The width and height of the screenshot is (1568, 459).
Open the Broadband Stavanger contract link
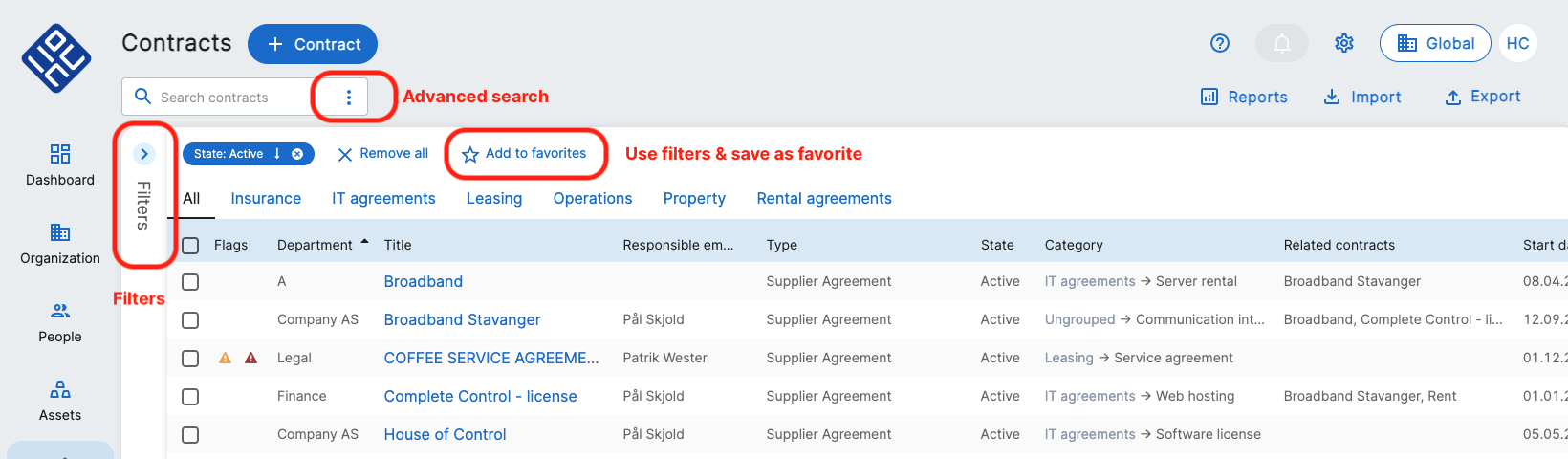tap(462, 319)
